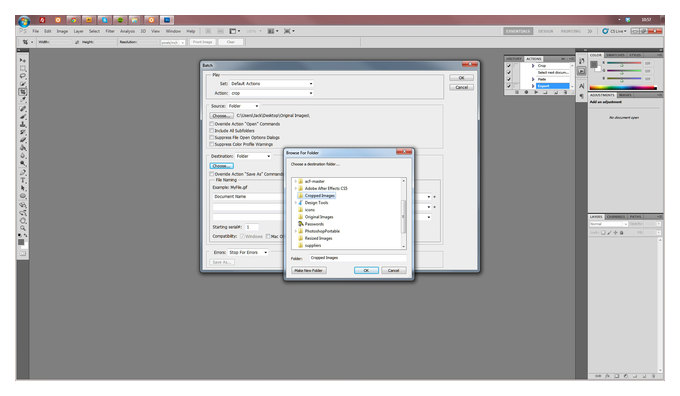Expand the PhotoshopPortable folder node

[295, 231]
